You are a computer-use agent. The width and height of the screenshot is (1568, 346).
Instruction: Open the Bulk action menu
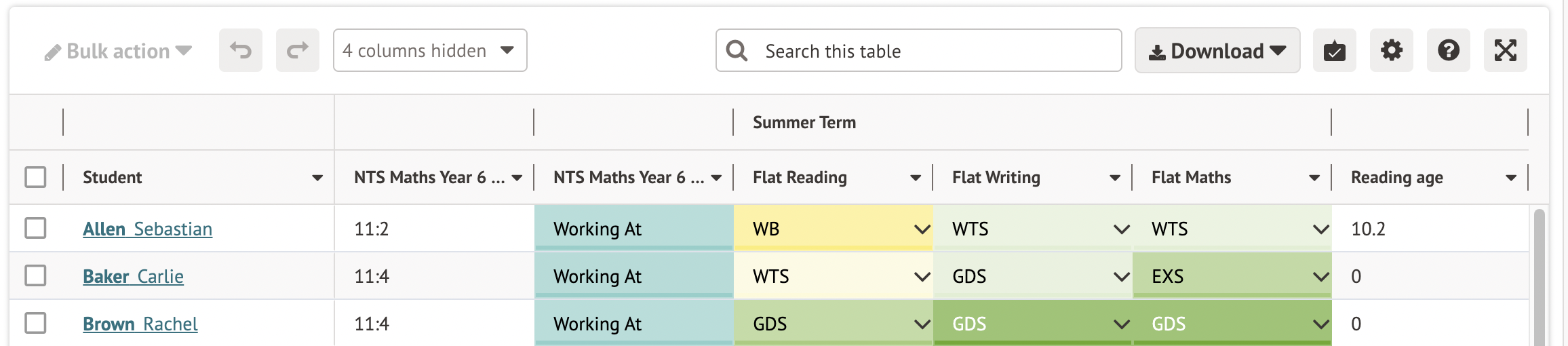[x=119, y=51]
